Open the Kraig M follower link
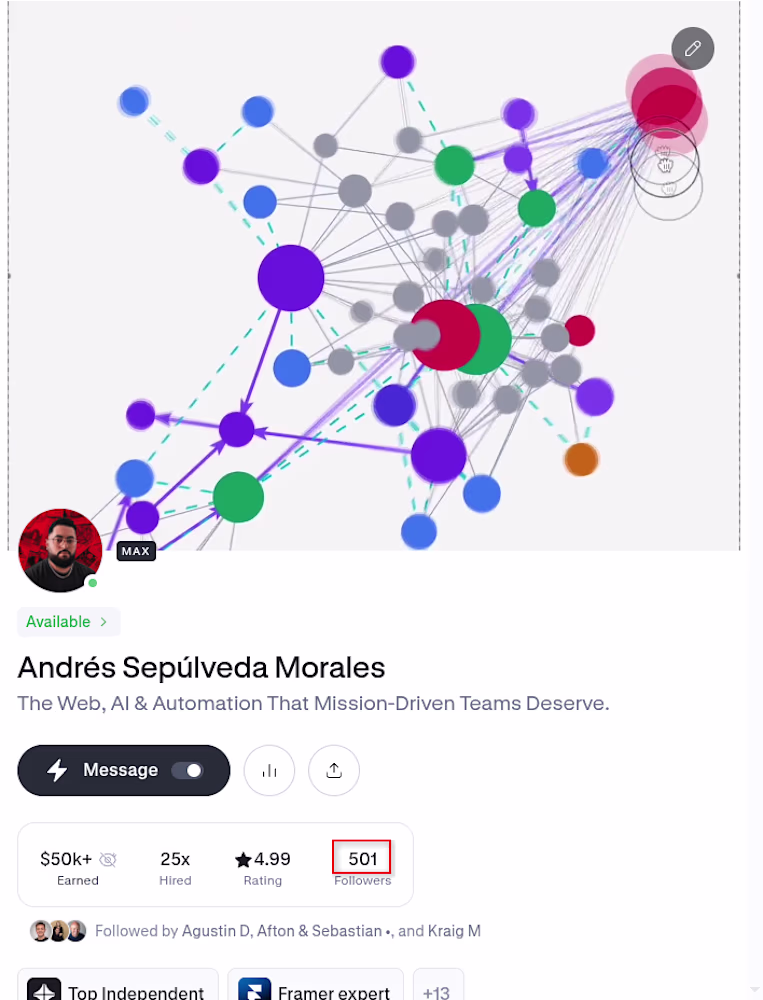The height and width of the screenshot is (1000, 763). click(x=454, y=931)
